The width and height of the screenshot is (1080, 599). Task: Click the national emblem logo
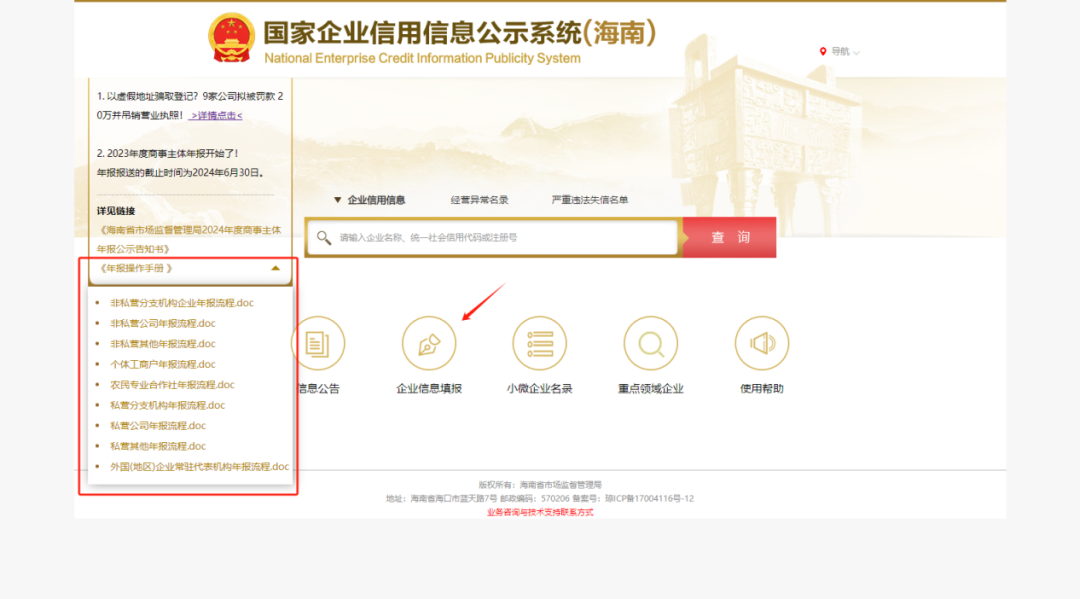(x=231, y=38)
